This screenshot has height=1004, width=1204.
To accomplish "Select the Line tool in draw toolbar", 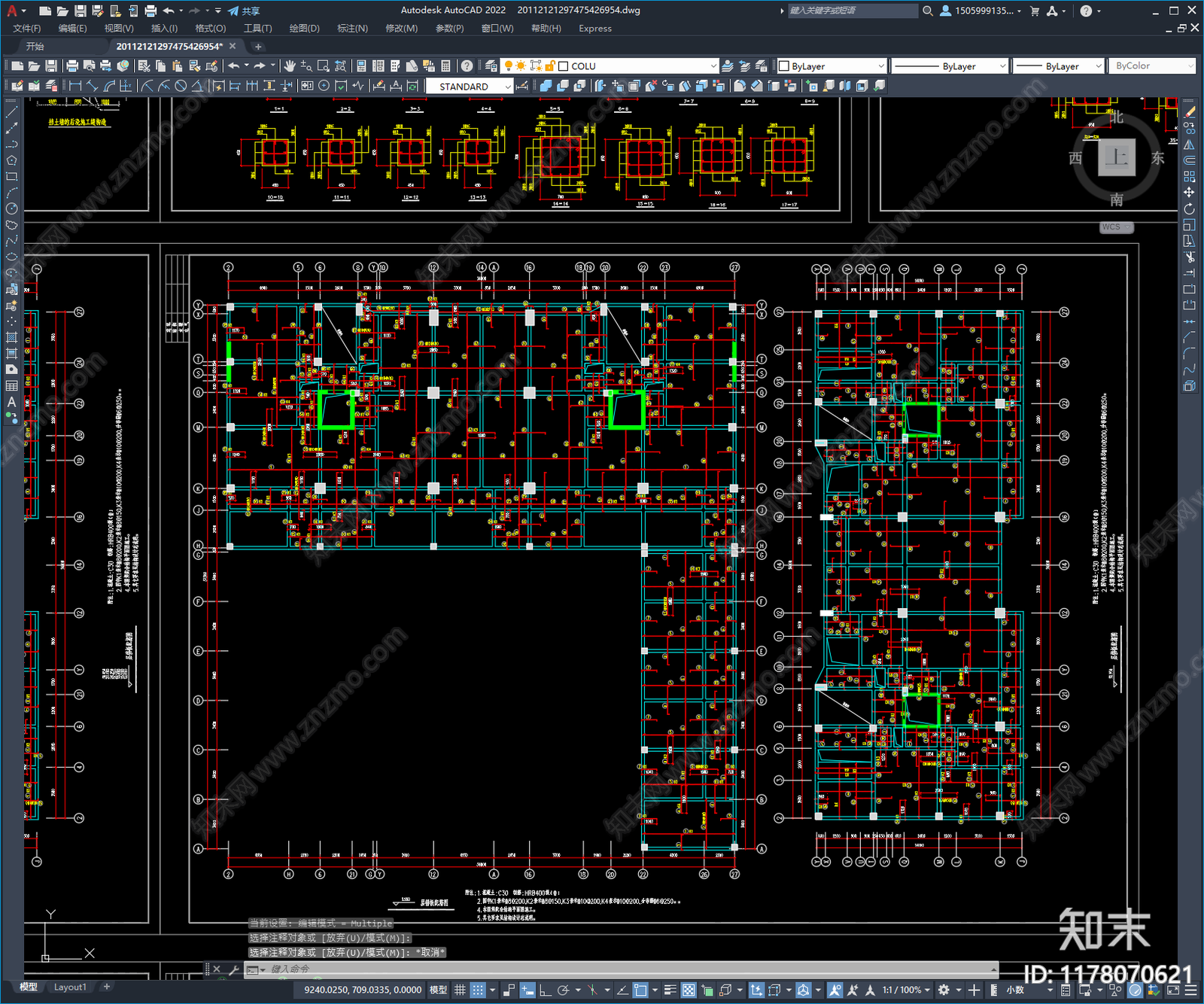I will pyautogui.click(x=11, y=111).
